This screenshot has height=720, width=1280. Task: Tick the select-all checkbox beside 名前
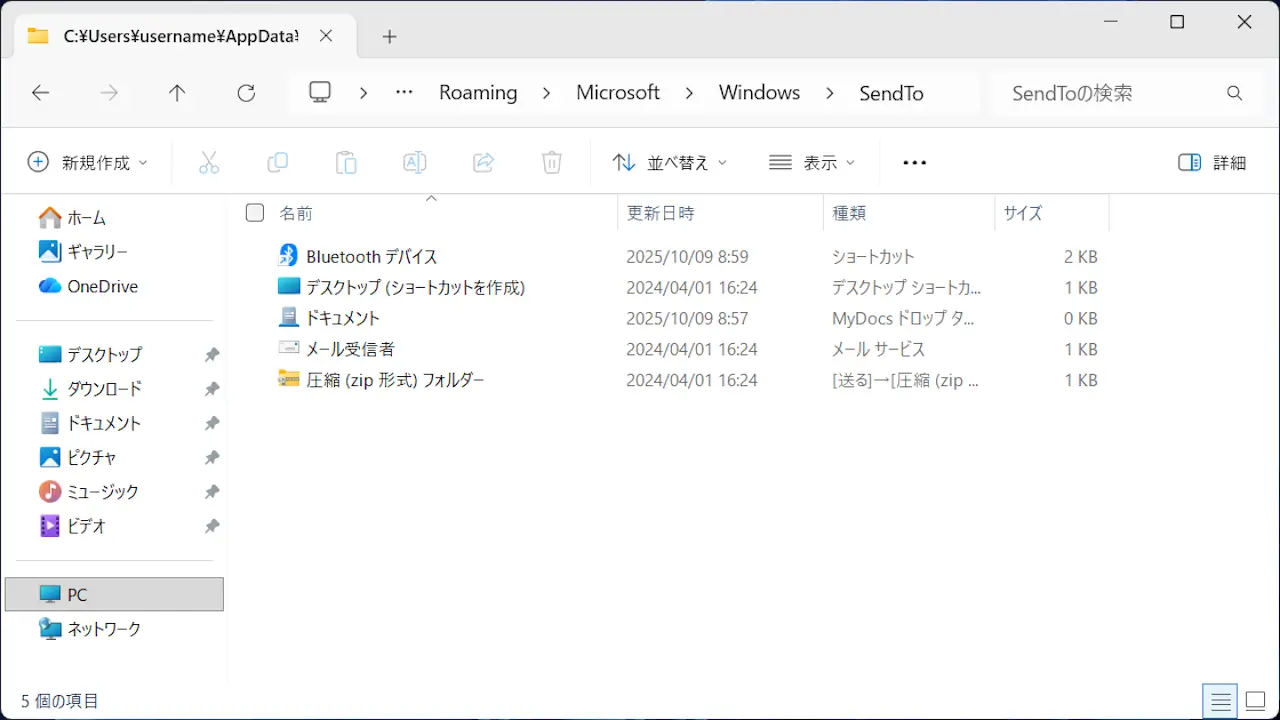[x=255, y=212]
